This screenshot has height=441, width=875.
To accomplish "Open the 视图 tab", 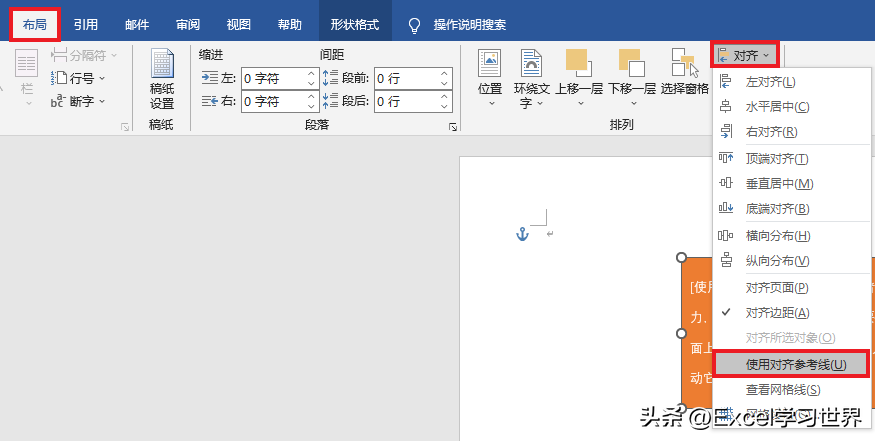I will pyautogui.click(x=238, y=25).
